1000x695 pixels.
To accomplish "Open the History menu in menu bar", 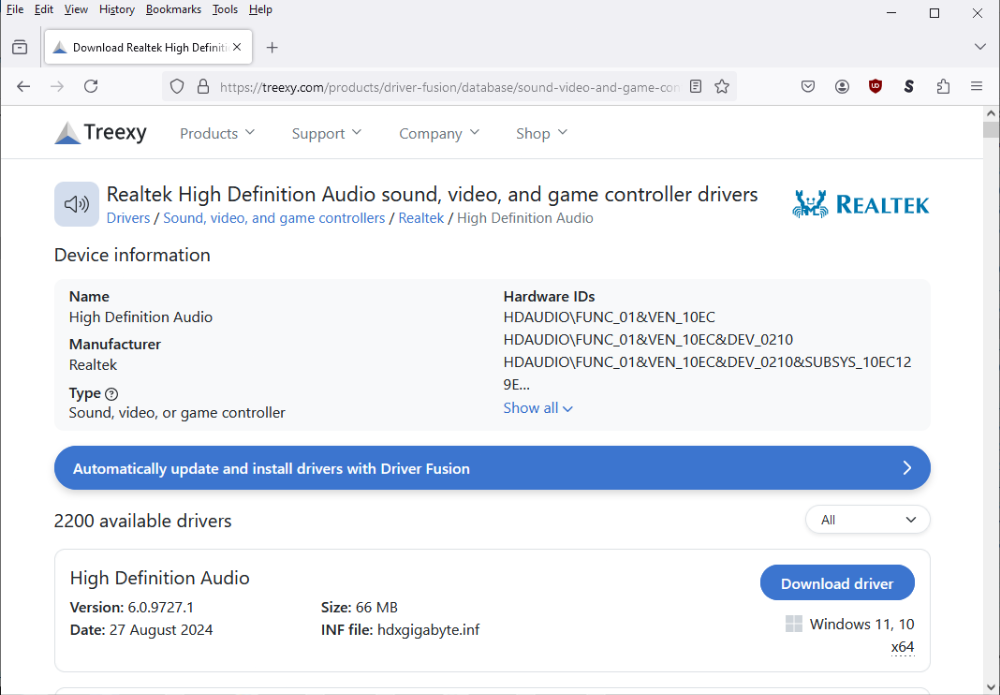I will click(117, 9).
